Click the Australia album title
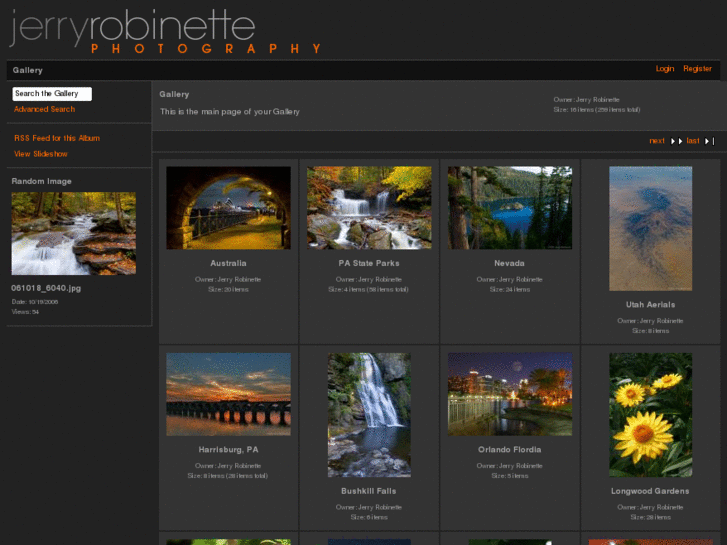This screenshot has width=727, height=545. 228,263
